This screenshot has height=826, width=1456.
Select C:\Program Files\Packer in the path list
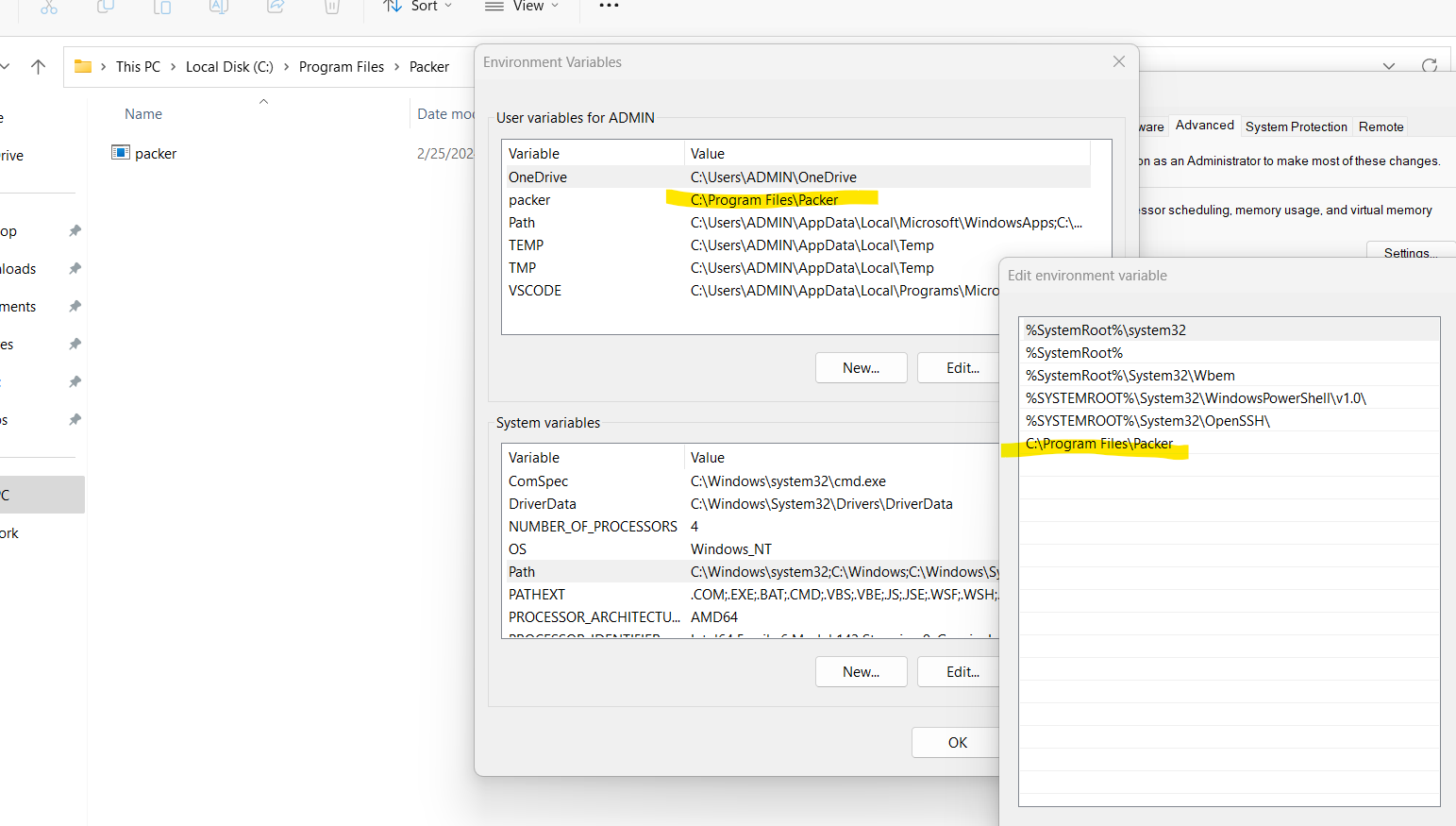click(x=1230, y=443)
